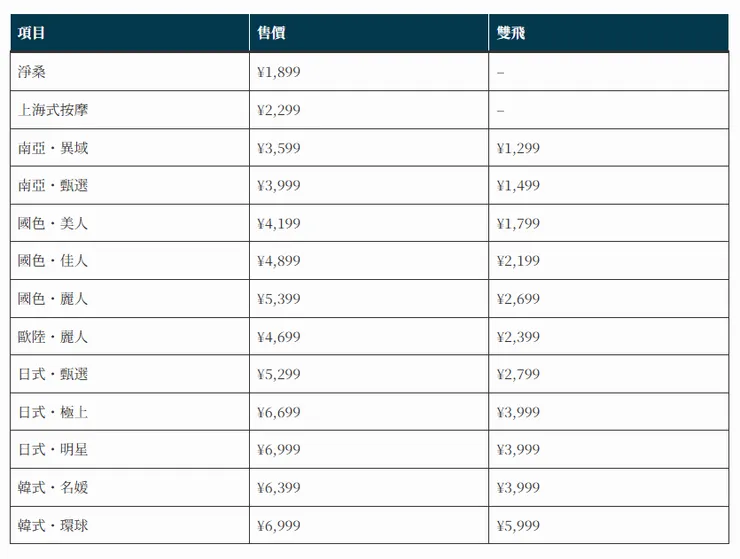
Task: Click the ¥2,299 price cell
Action: [x=369, y=110]
